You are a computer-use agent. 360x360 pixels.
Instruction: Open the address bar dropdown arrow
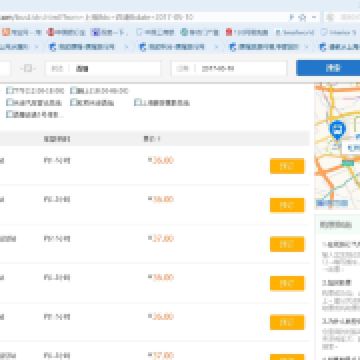tap(314, 18)
